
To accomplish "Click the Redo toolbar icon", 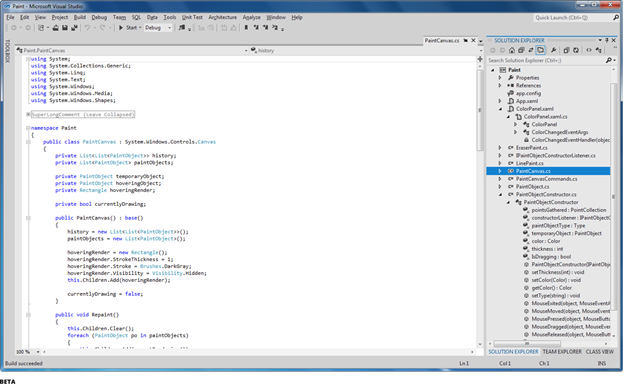I will tap(103, 28).
